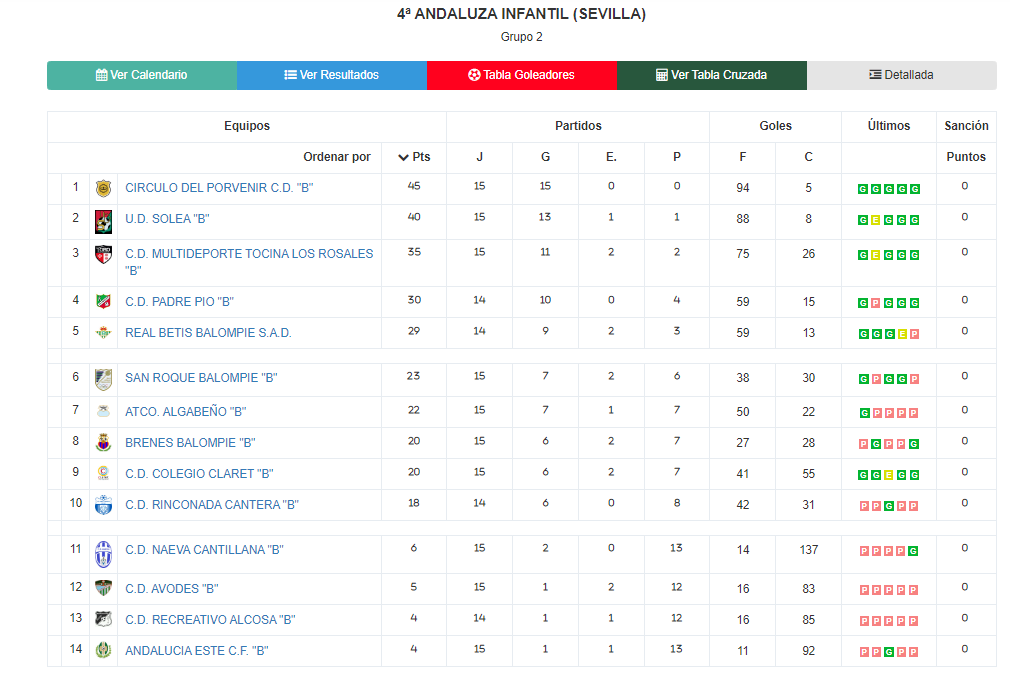
Task: Open C.D. RINCONADA CANTERA "B" team link
Action: pyautogui.click(x=212, y=505)
